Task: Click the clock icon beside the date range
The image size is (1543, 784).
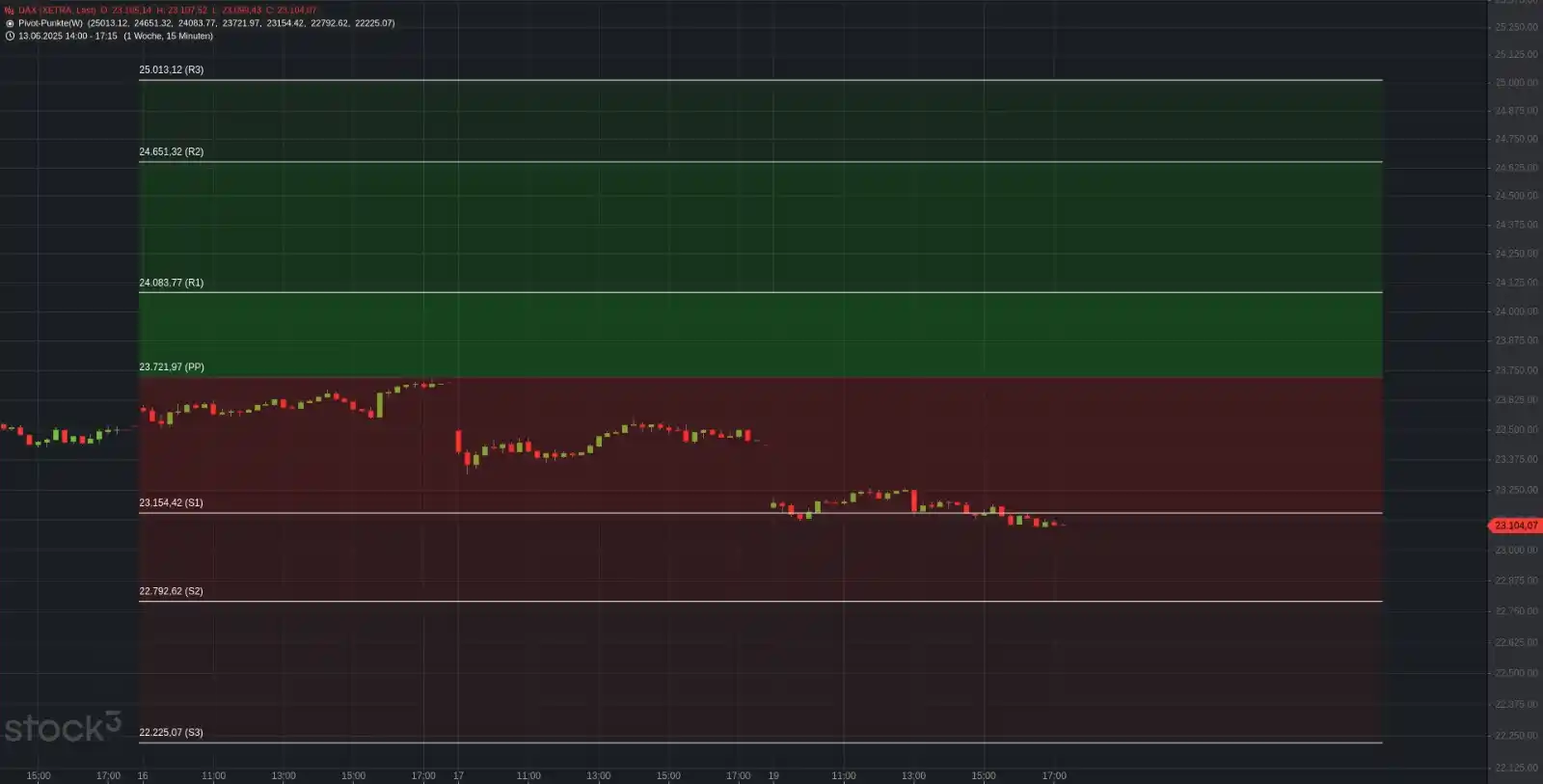Action: coord(10,36)
